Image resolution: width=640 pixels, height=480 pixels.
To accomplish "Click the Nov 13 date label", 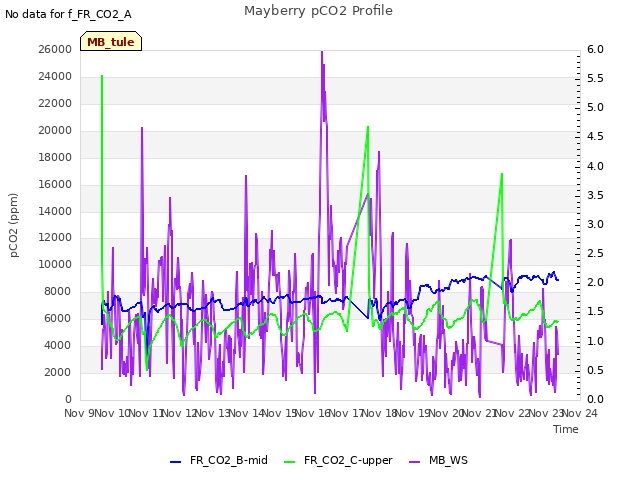I will click(x=213, y=413).
